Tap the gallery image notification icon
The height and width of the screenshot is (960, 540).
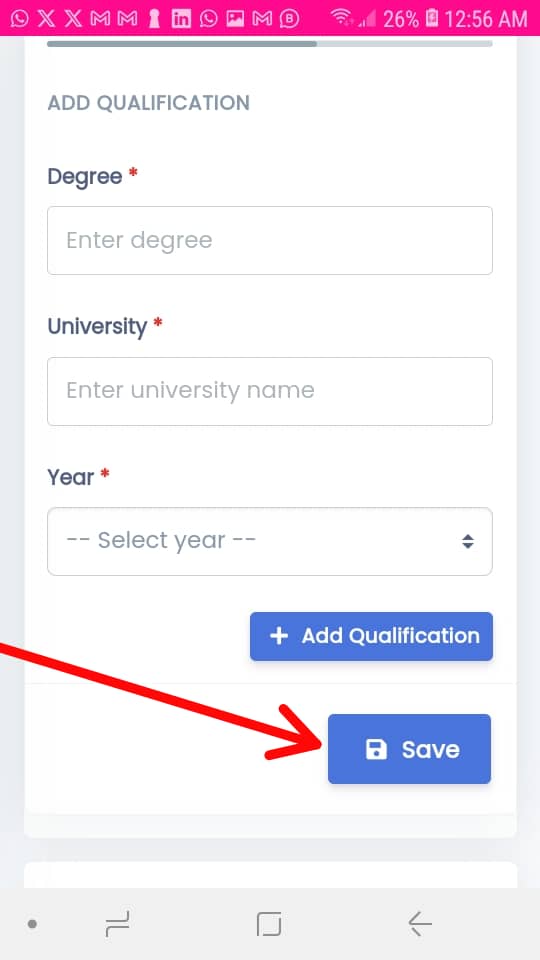(x=235, y=18)
